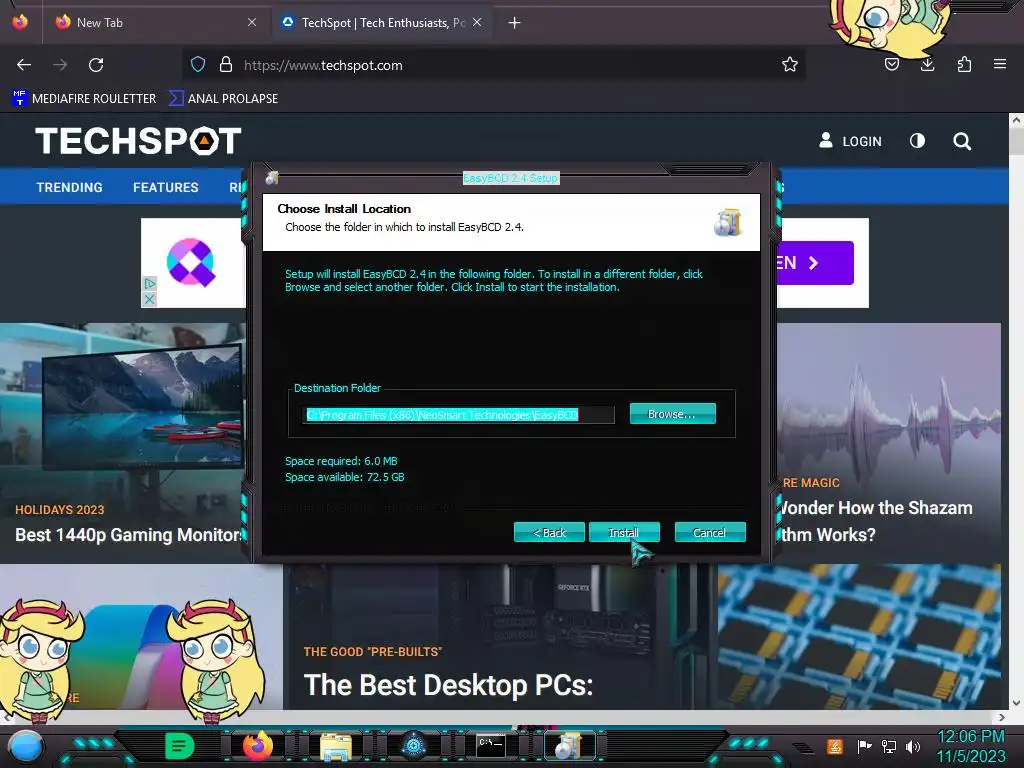Click EasyBCD setup title bar icon
This screenshot has width=1024, height=768.
tap(272, 178)
